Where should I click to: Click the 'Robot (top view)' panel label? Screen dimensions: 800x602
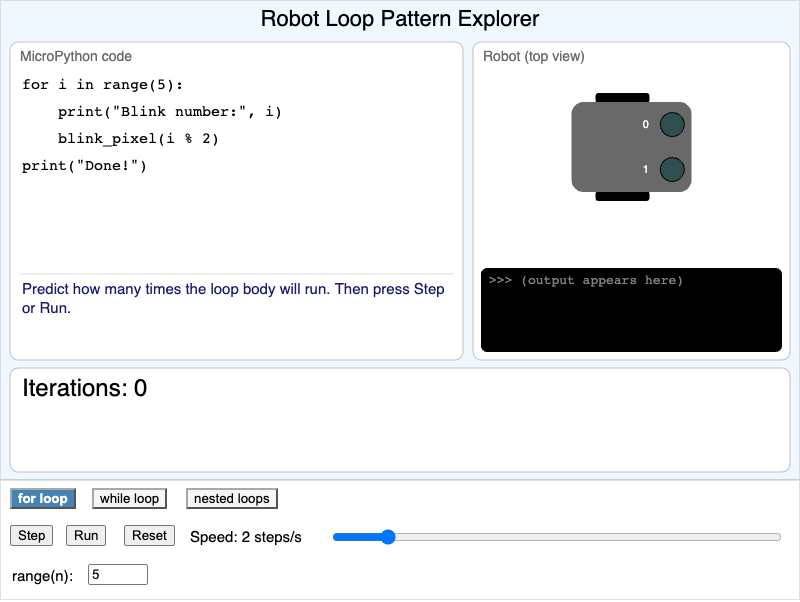pos(534,56)
